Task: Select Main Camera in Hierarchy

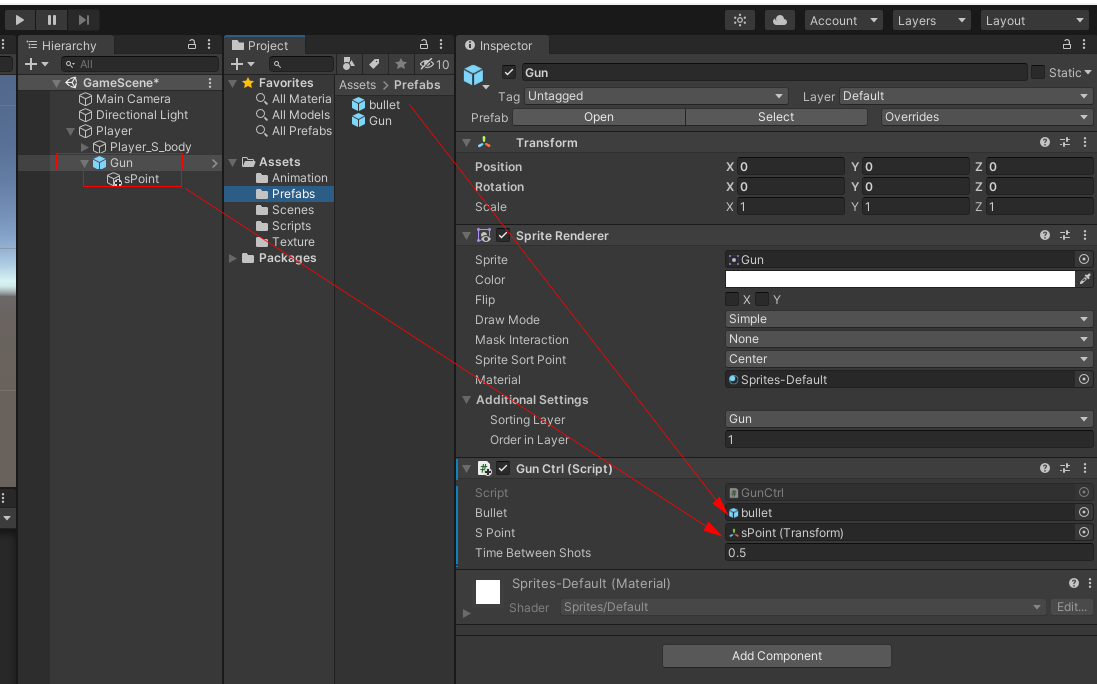Action: point(133,99)
